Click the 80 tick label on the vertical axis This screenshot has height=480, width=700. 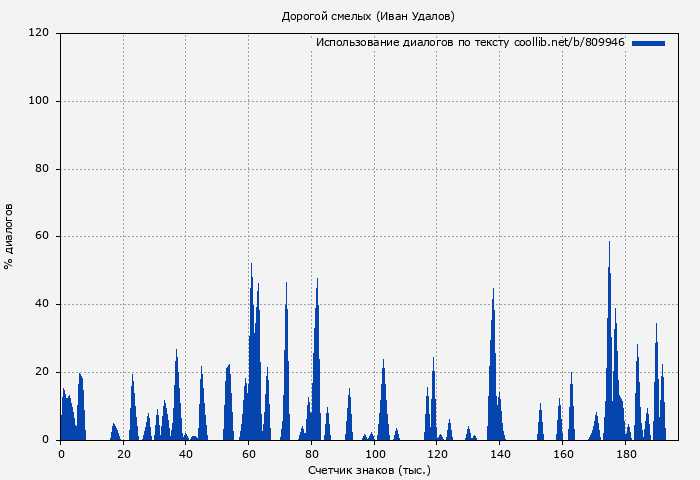tap(42, 169)
